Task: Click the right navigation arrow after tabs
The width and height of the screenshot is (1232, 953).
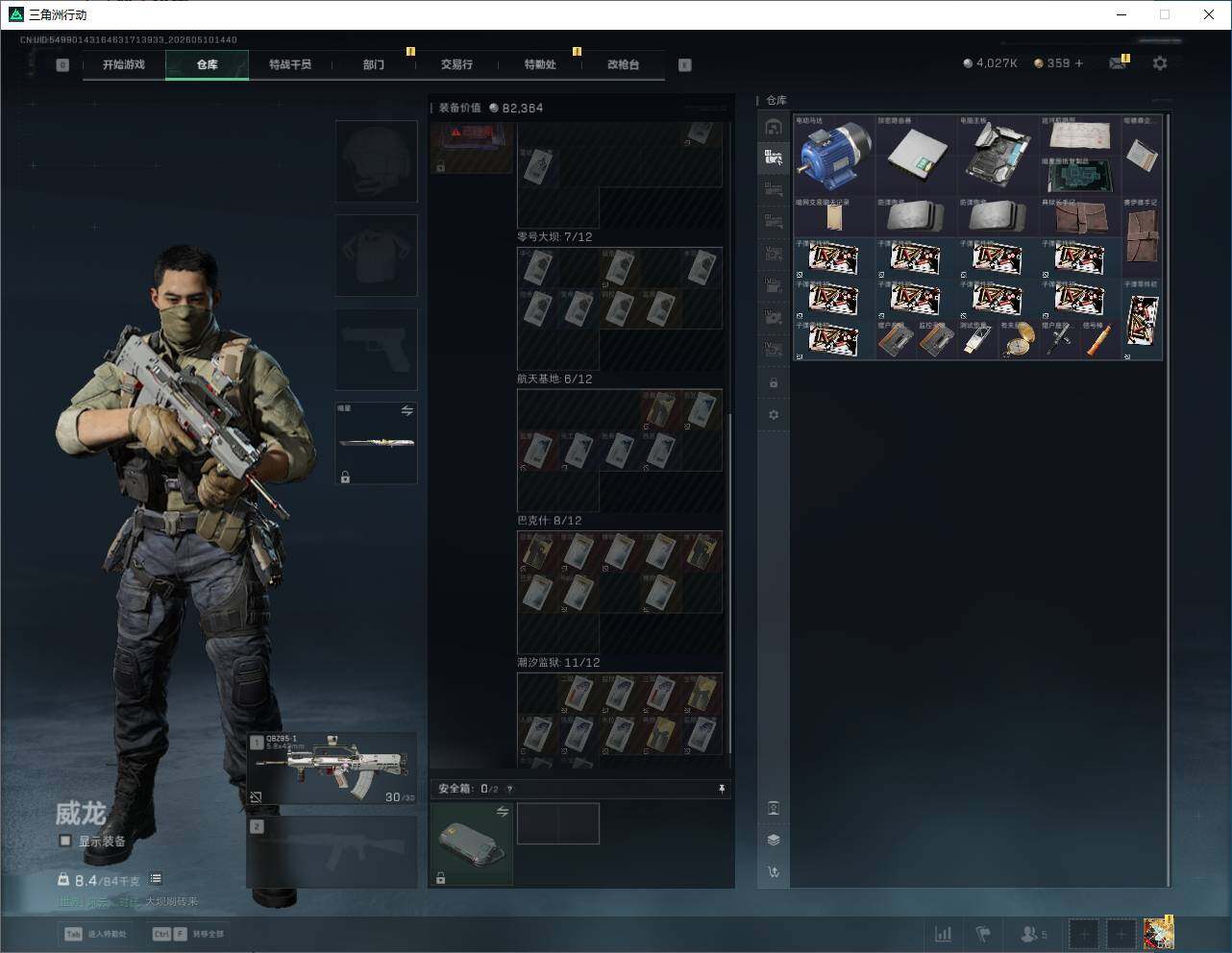Action: point(684,65)
